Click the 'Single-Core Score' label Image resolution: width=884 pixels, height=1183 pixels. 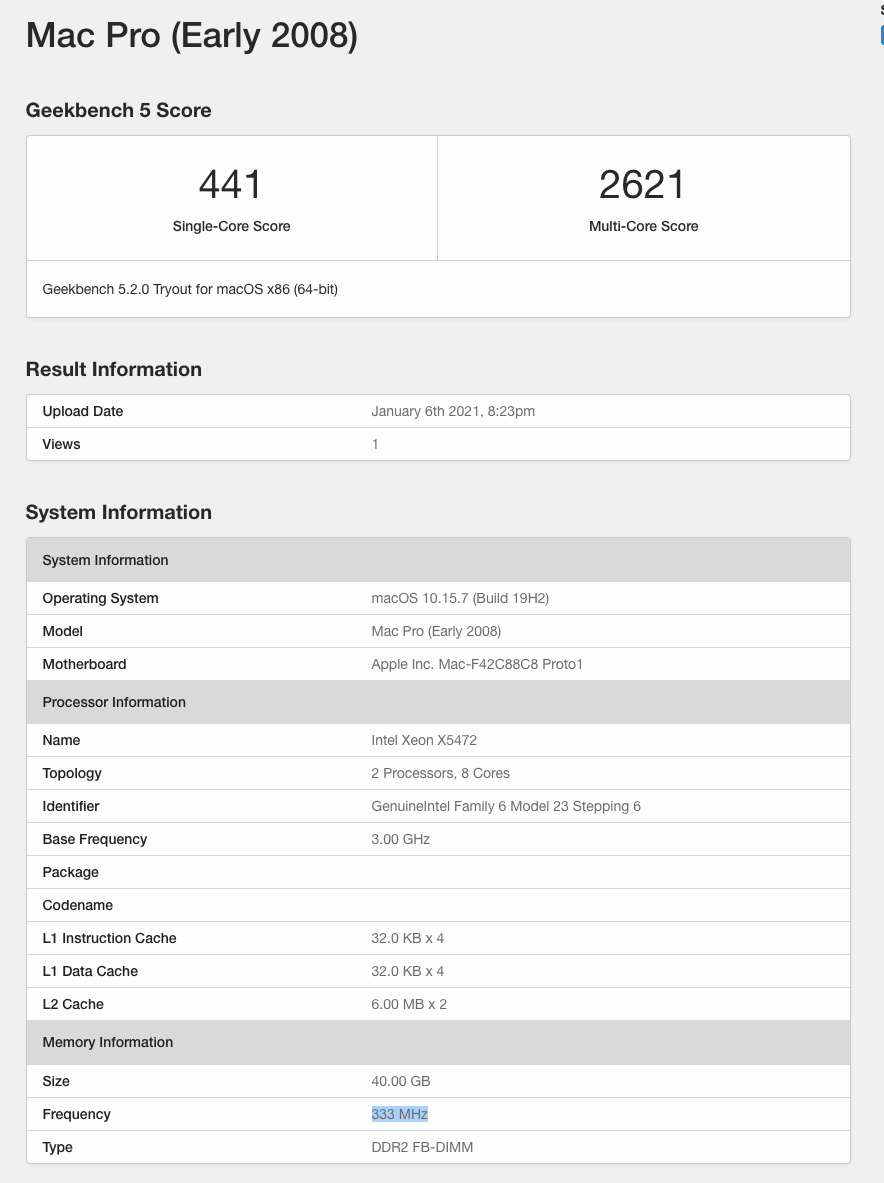[232, 226]
